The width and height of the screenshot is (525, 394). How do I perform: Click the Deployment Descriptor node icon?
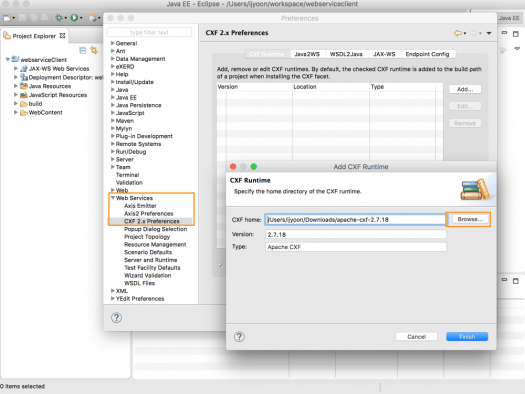click(x=24, y=77)
